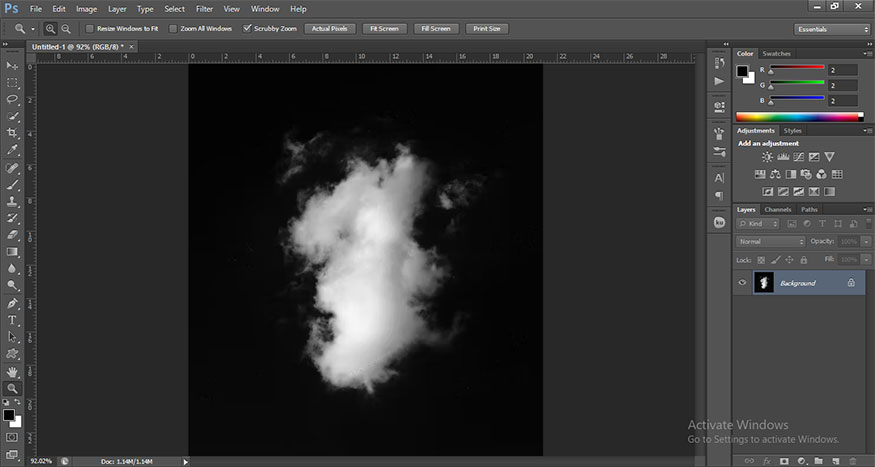Open the History panel icon
Screen dimensions: 875x467
(719, 63)
